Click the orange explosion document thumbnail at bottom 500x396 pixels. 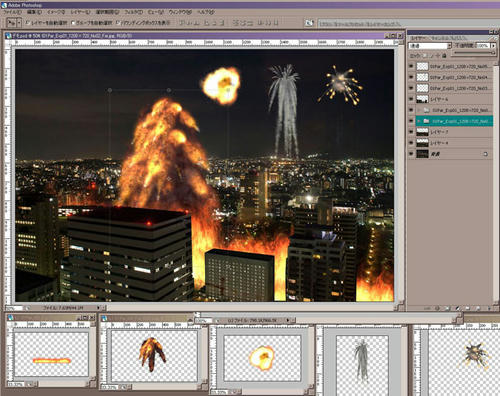[x=262, y=358]
